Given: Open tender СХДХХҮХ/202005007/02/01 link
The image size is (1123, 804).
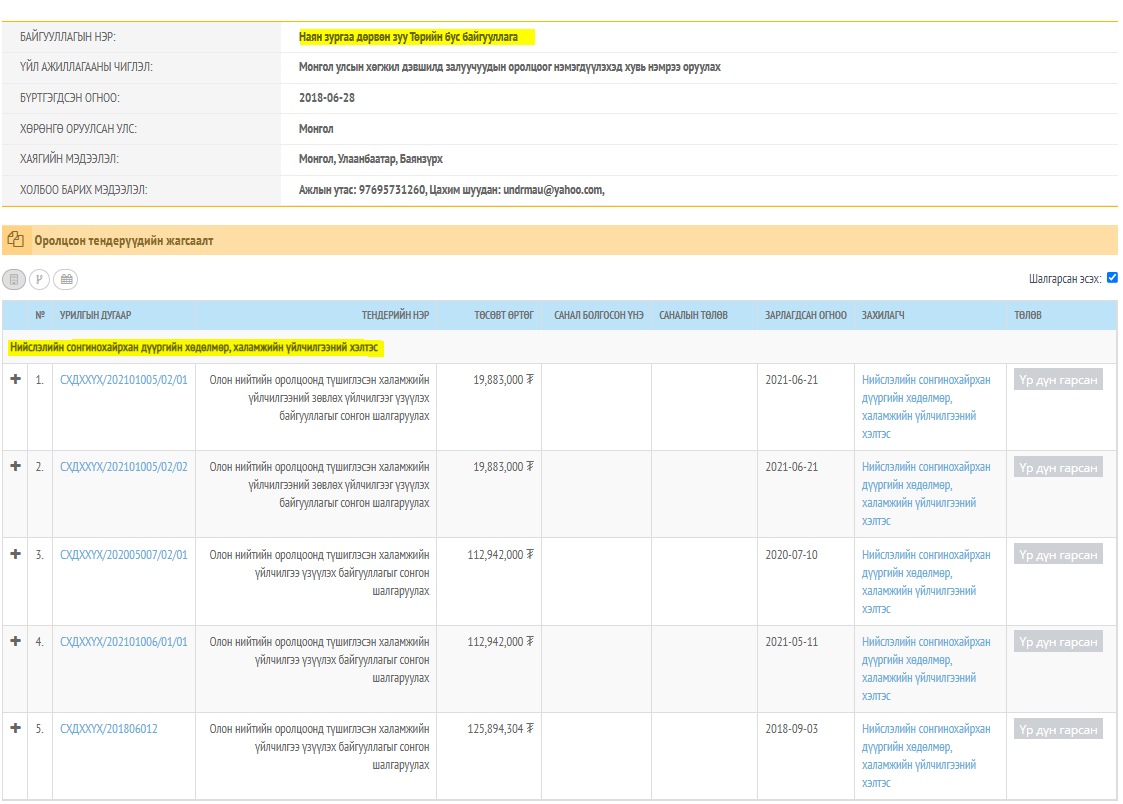Looking at the screenshot, I should tap(123, 555).
